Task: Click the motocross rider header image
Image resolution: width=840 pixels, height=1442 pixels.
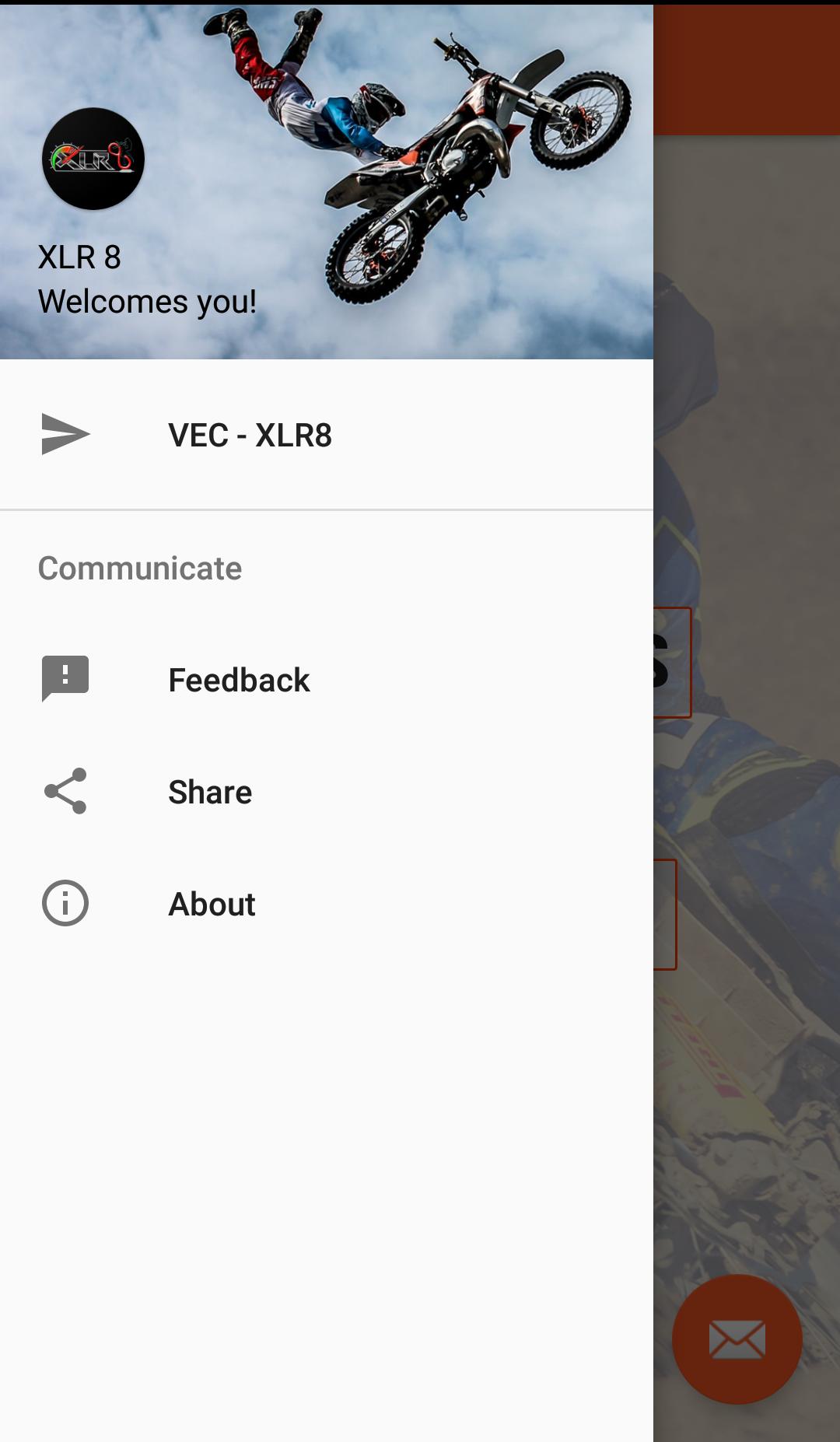Action: pyautogui.click(x=327, y=182)
